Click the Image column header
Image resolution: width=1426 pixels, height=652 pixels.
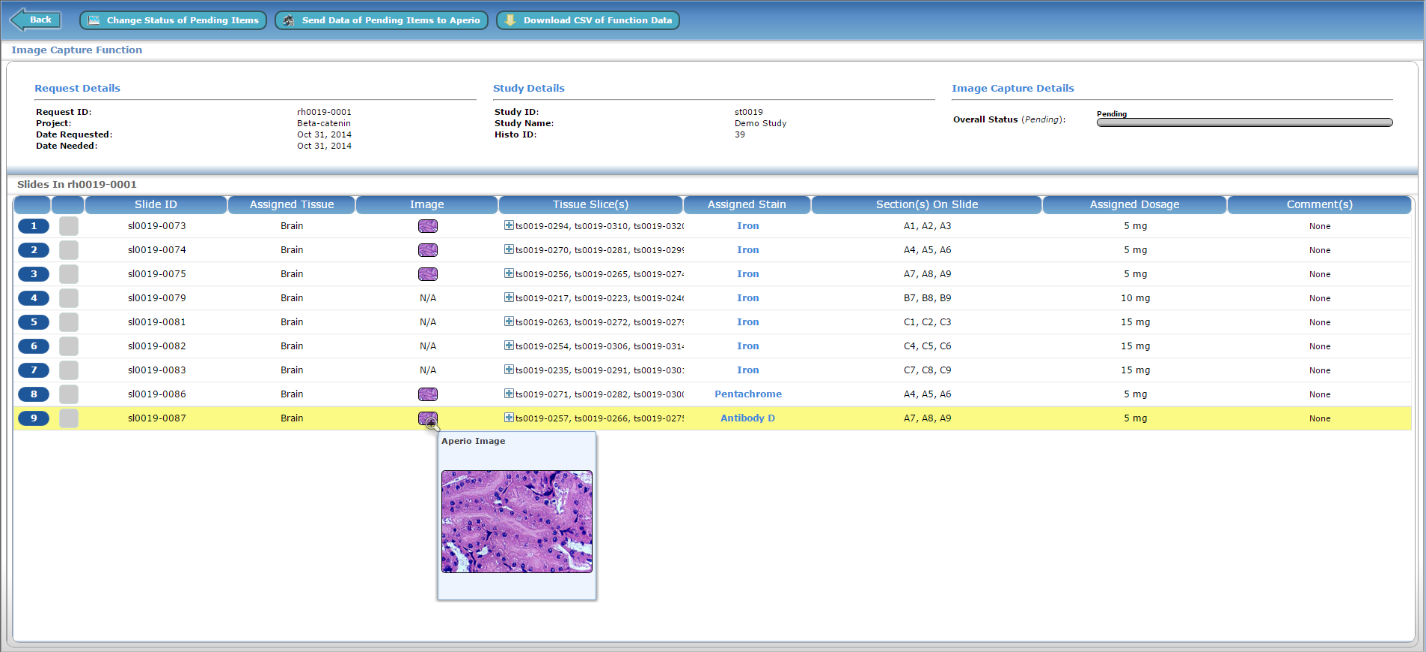[x=427, y=205]
